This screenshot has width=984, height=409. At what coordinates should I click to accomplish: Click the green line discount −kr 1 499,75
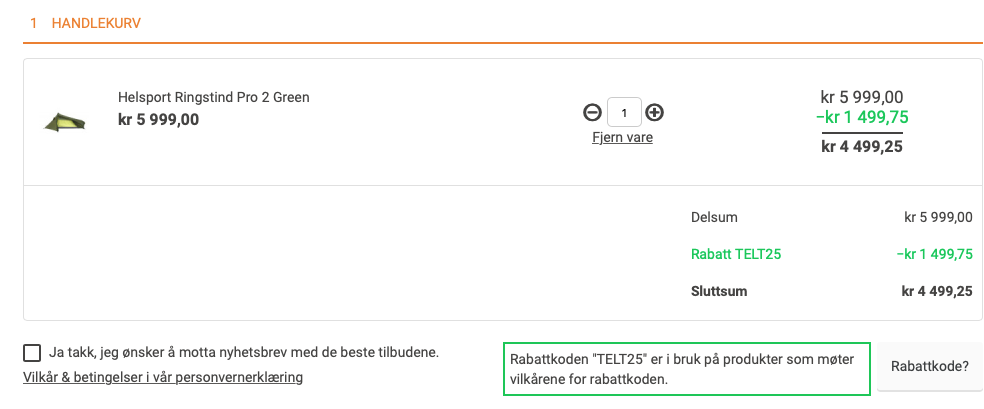862,118
